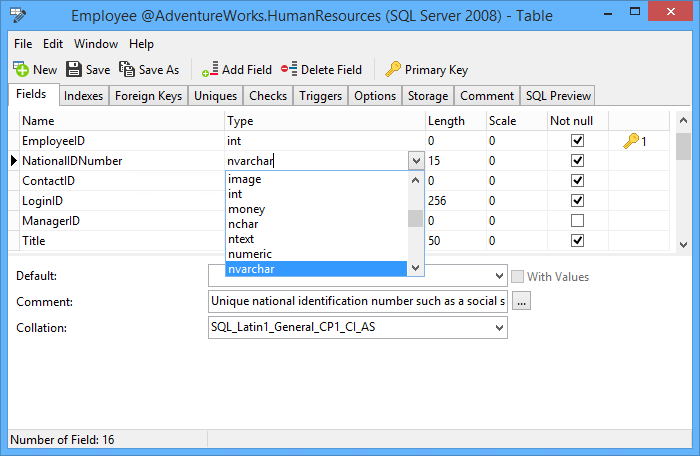Click the table designer icon in title bar
Viewport: 700px width, 456px height.
point(18,15)
